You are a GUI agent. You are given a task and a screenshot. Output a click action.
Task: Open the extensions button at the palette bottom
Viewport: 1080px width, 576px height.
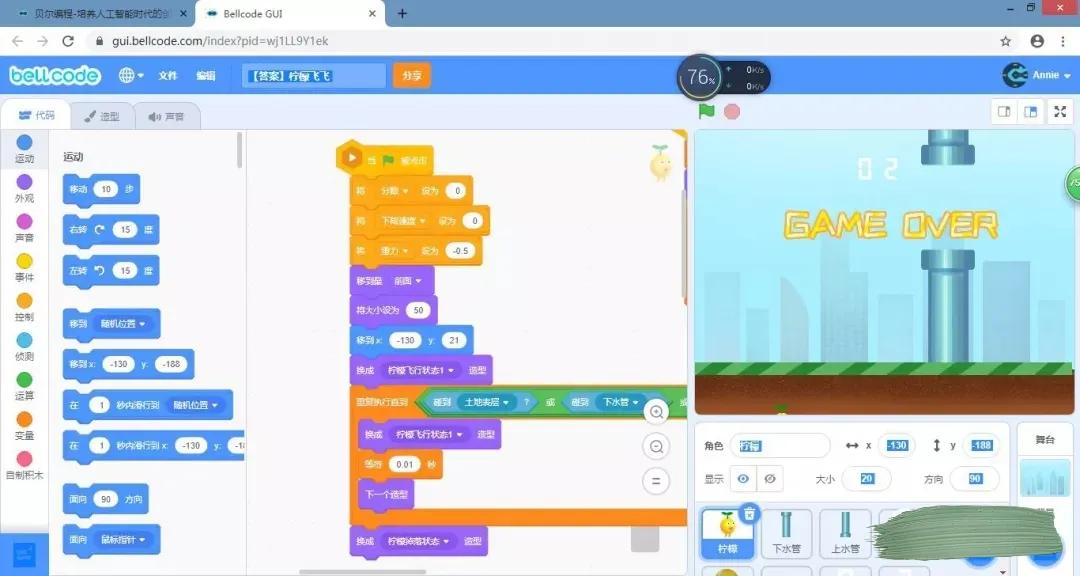[x=24, y=554]
